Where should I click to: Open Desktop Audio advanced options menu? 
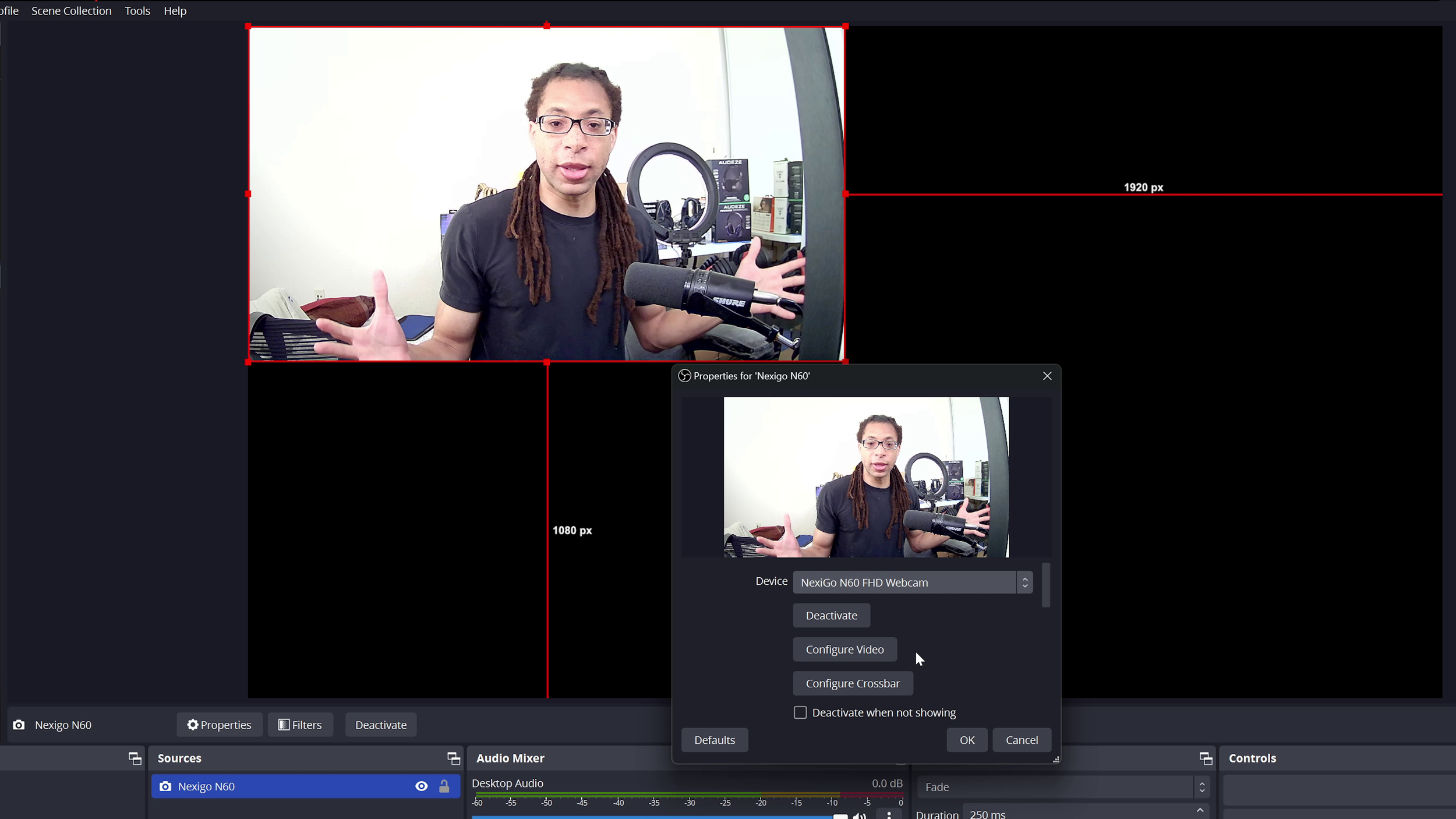click(x=889, y=814)
